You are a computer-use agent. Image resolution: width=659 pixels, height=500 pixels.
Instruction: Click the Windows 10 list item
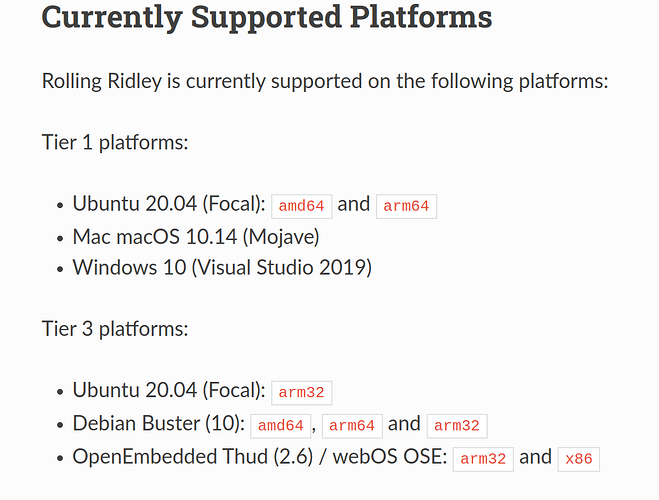[x=222, y=268]
